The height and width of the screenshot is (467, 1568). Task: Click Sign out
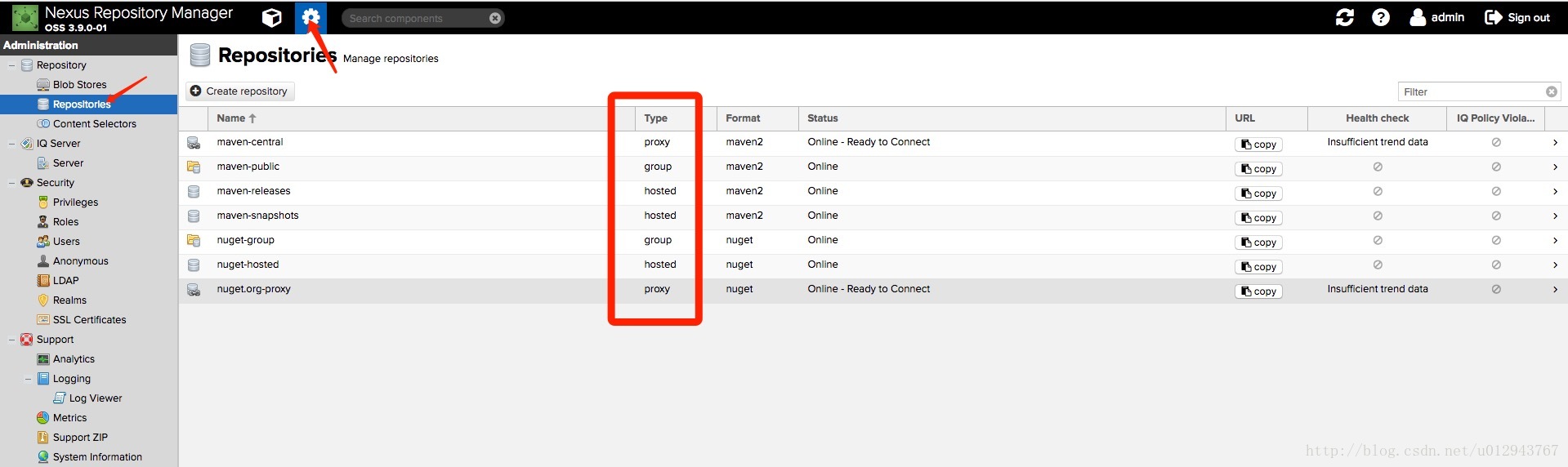click(x=1517, y=17)
